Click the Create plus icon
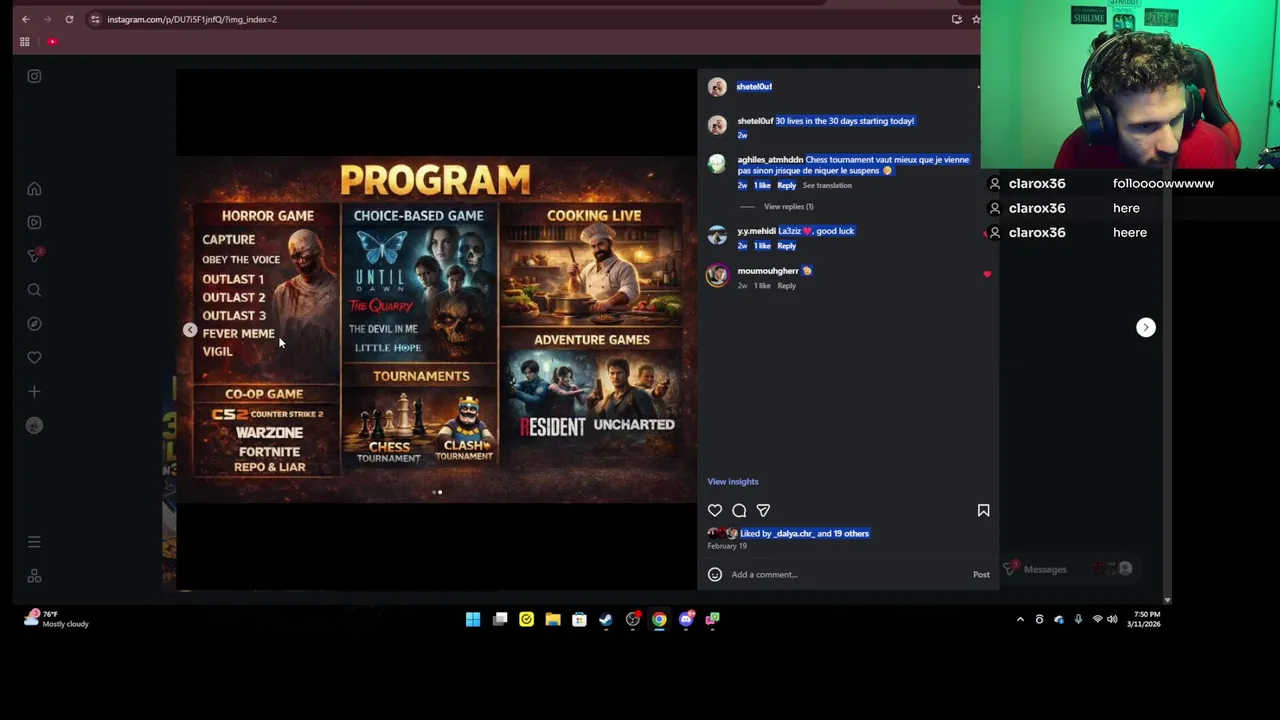The height and width of the screenshot is (720, 1280). (34, 391)
